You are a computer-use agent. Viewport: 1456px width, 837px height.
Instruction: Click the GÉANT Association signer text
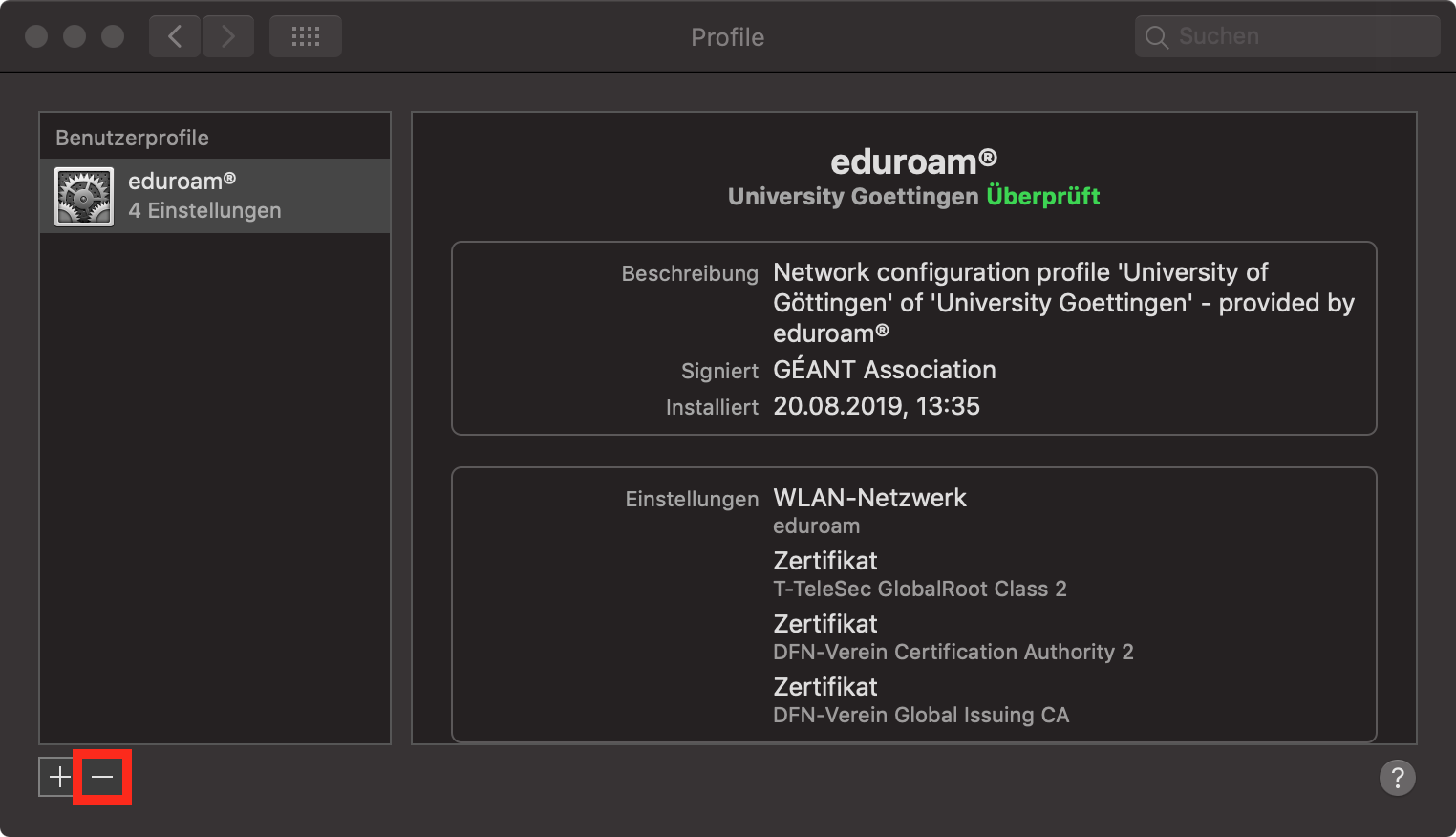(885, 370)
